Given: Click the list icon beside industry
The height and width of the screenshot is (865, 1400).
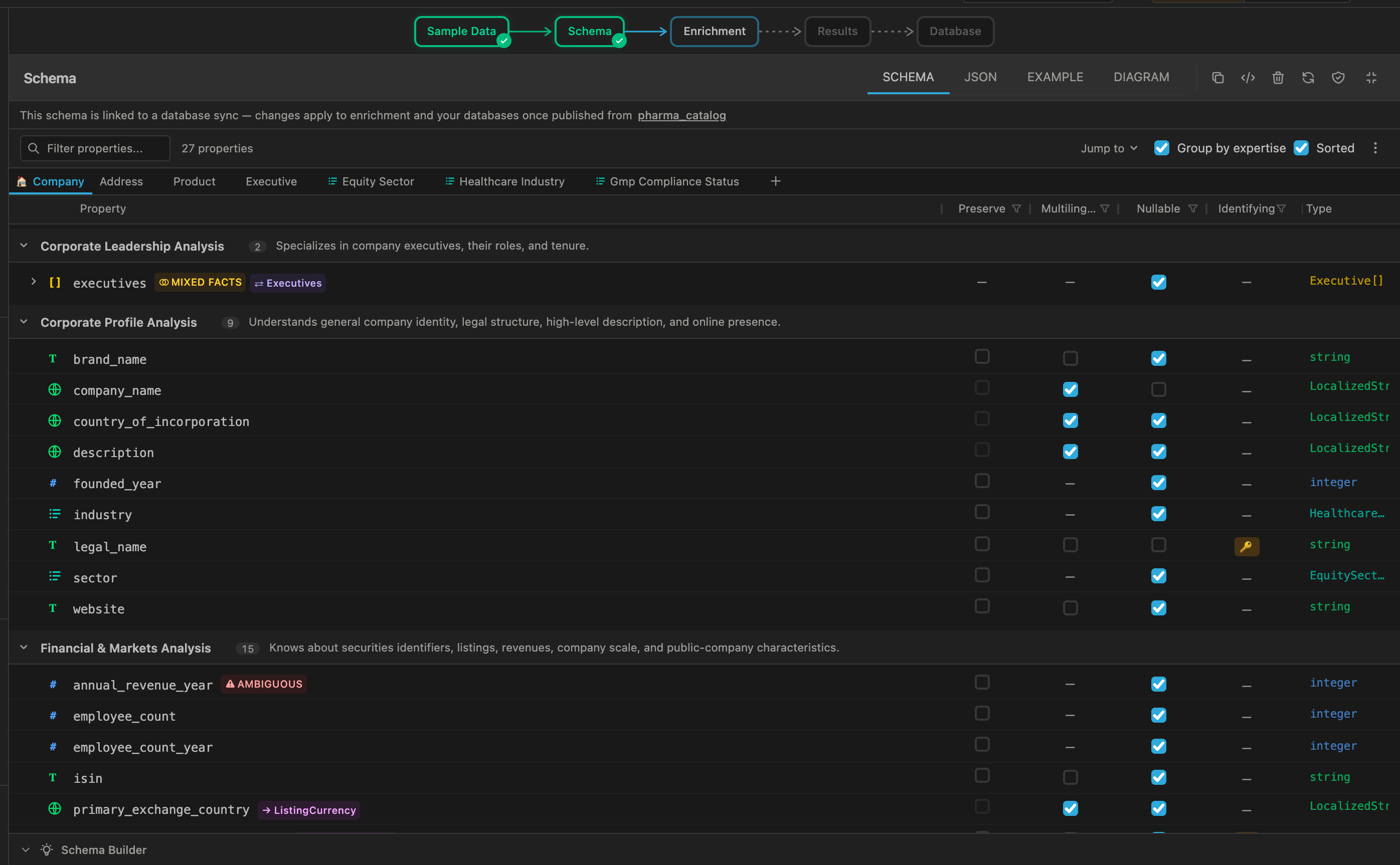Looking at the screenshot, I should (54, 514).
